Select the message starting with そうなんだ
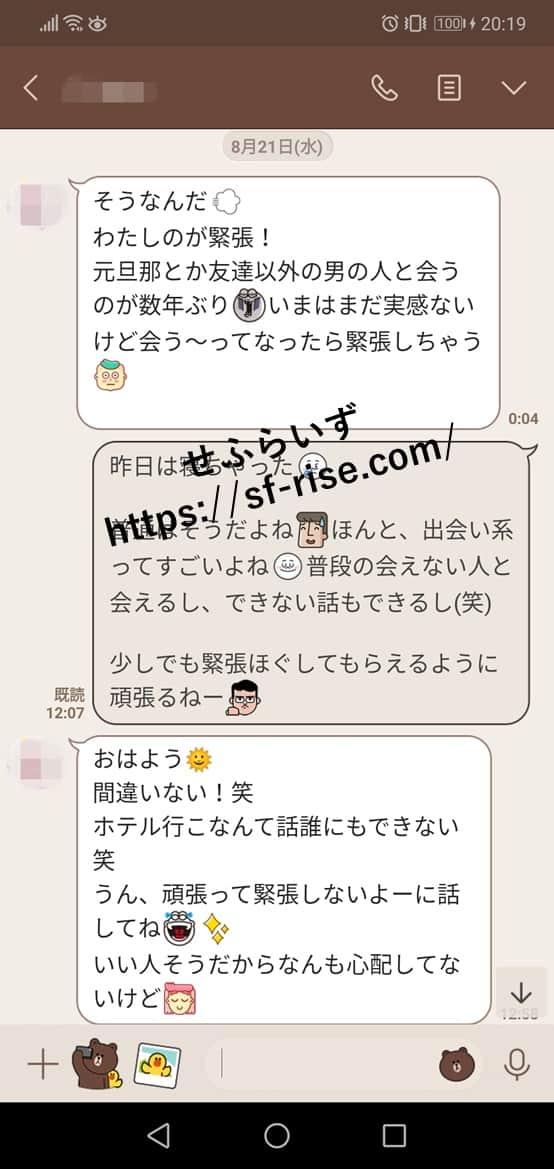 [x=288, y=303]
